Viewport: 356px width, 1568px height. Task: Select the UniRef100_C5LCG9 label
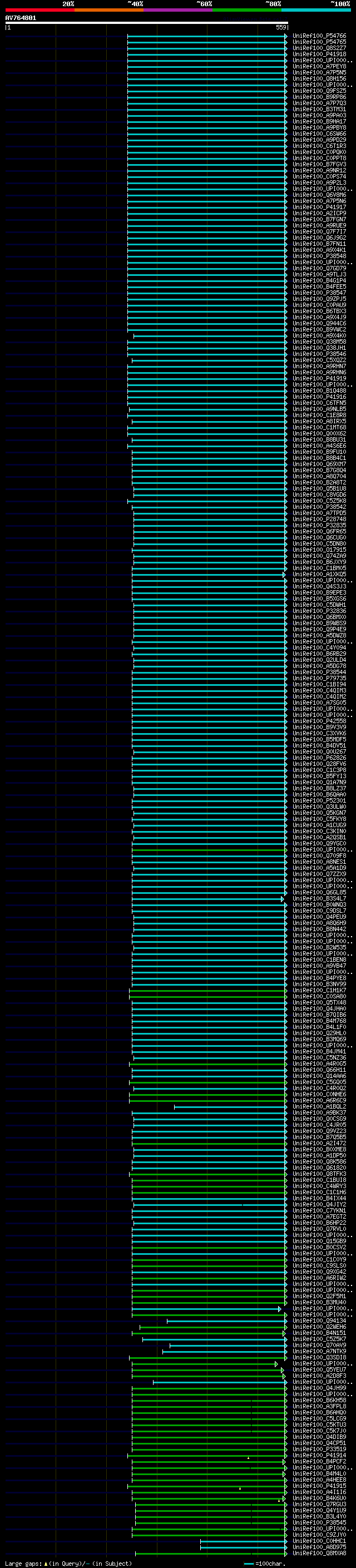(319, 1418)
